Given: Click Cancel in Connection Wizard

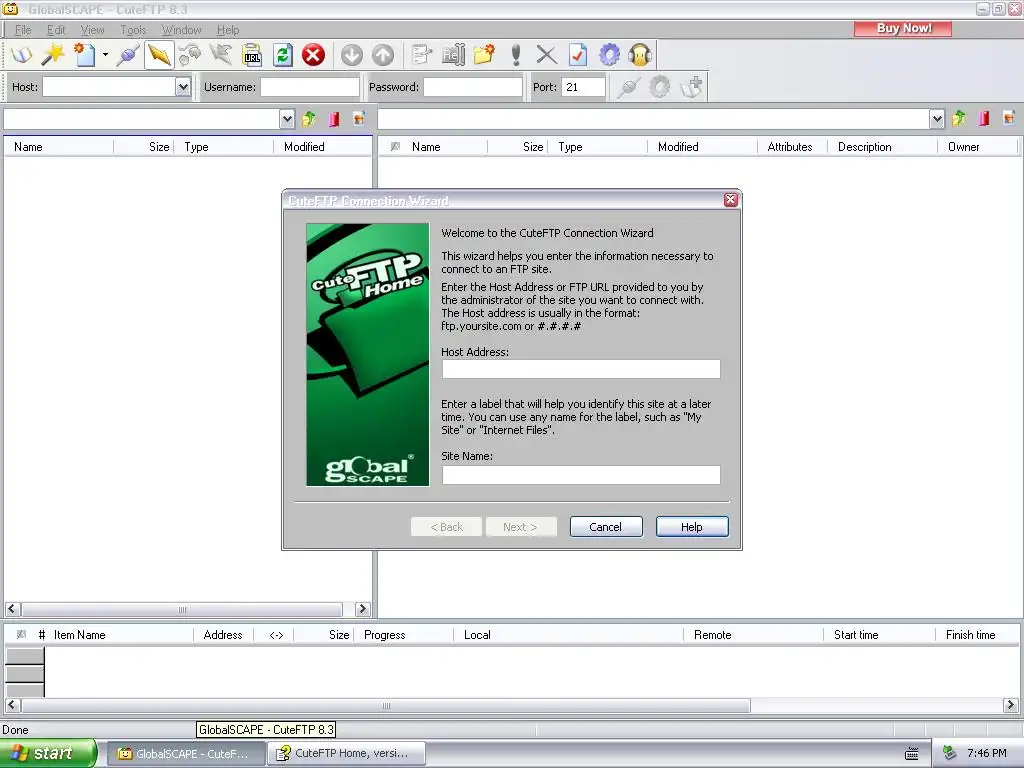Looking at the screenshot, I should (x=606, y=527).
